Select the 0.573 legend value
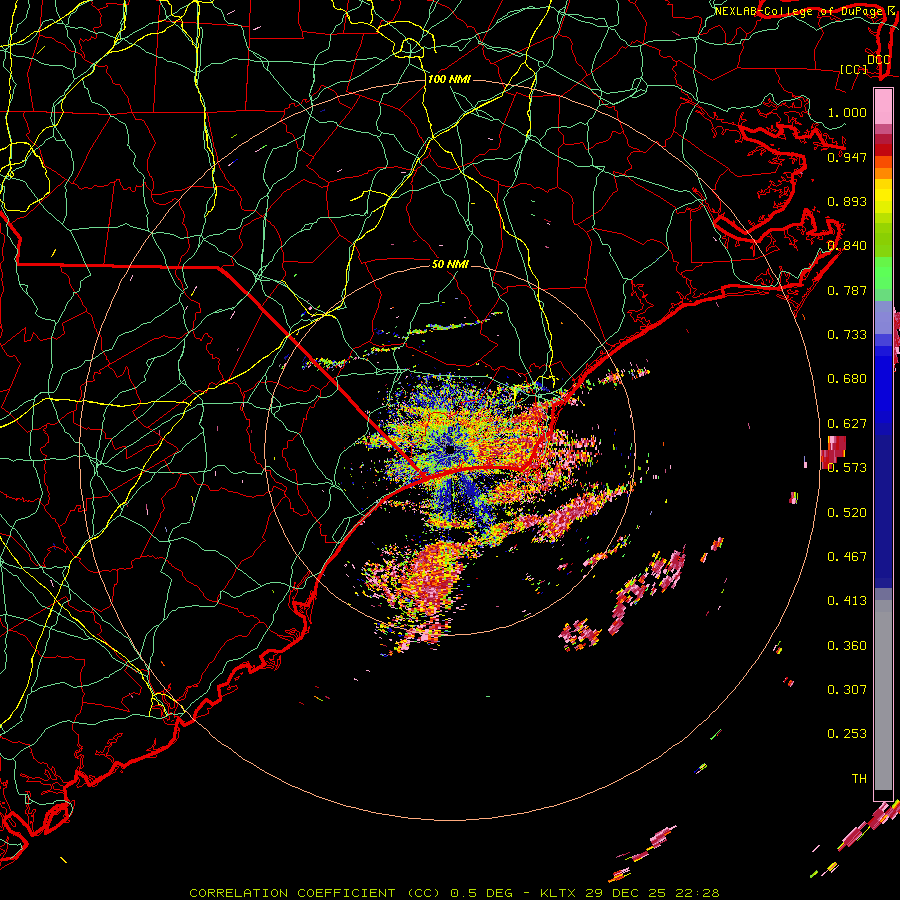The width and height of the screenshot is (900, 900). tap(847, 467)
